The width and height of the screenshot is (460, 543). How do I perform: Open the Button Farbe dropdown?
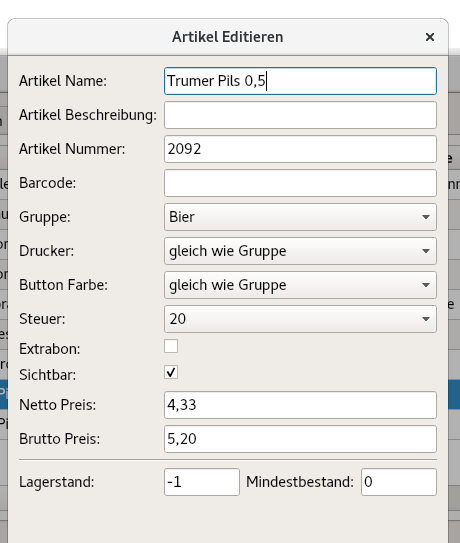pos(300,285)
